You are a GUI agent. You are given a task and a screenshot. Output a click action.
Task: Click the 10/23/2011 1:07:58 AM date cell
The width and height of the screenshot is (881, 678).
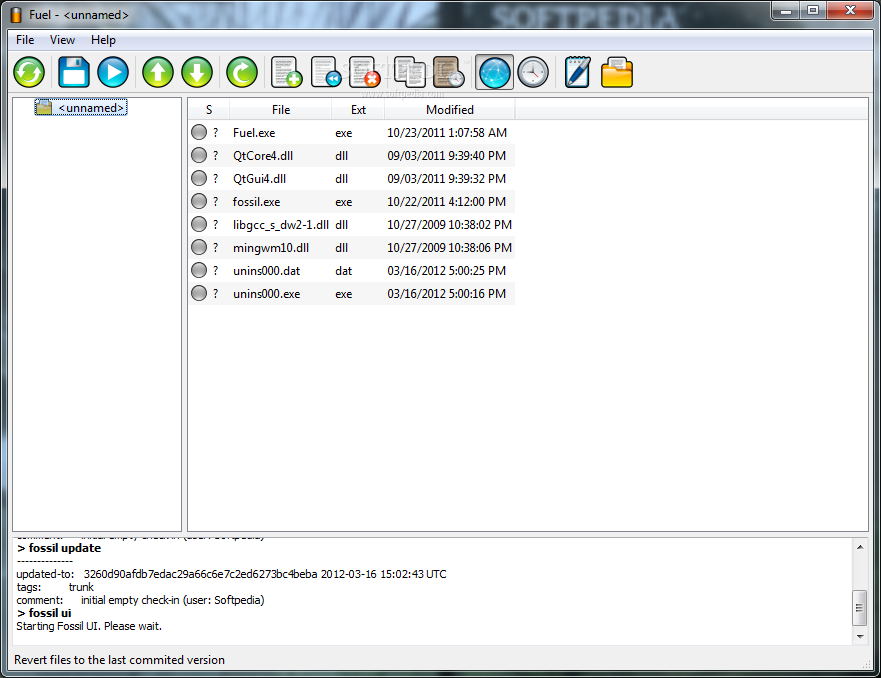pos(447,133)
